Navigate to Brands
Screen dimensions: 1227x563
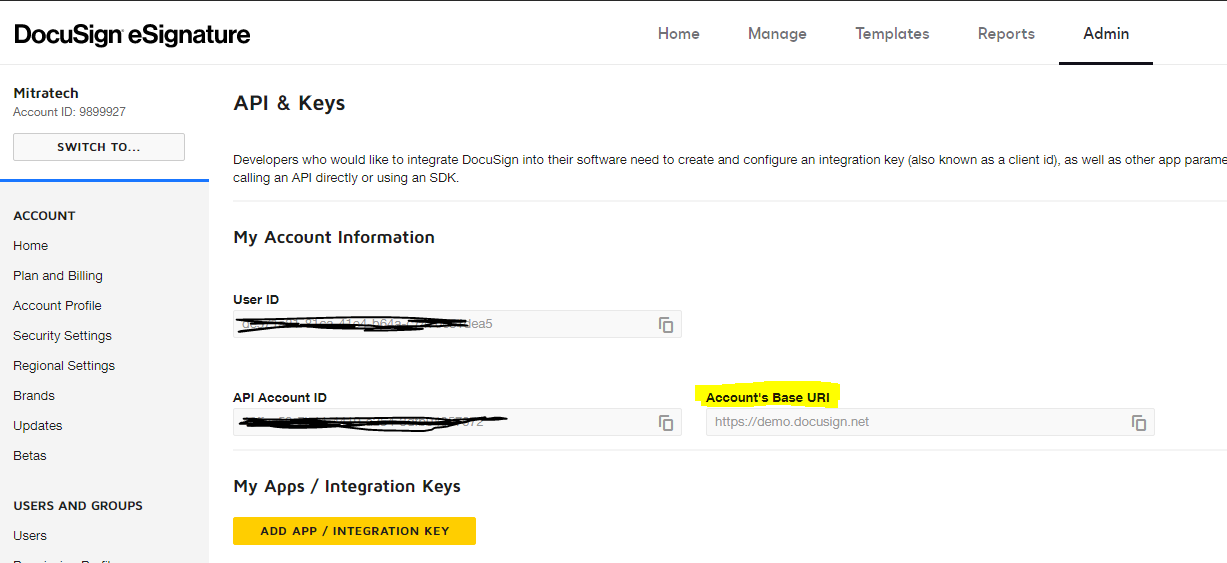pos(34,395)
